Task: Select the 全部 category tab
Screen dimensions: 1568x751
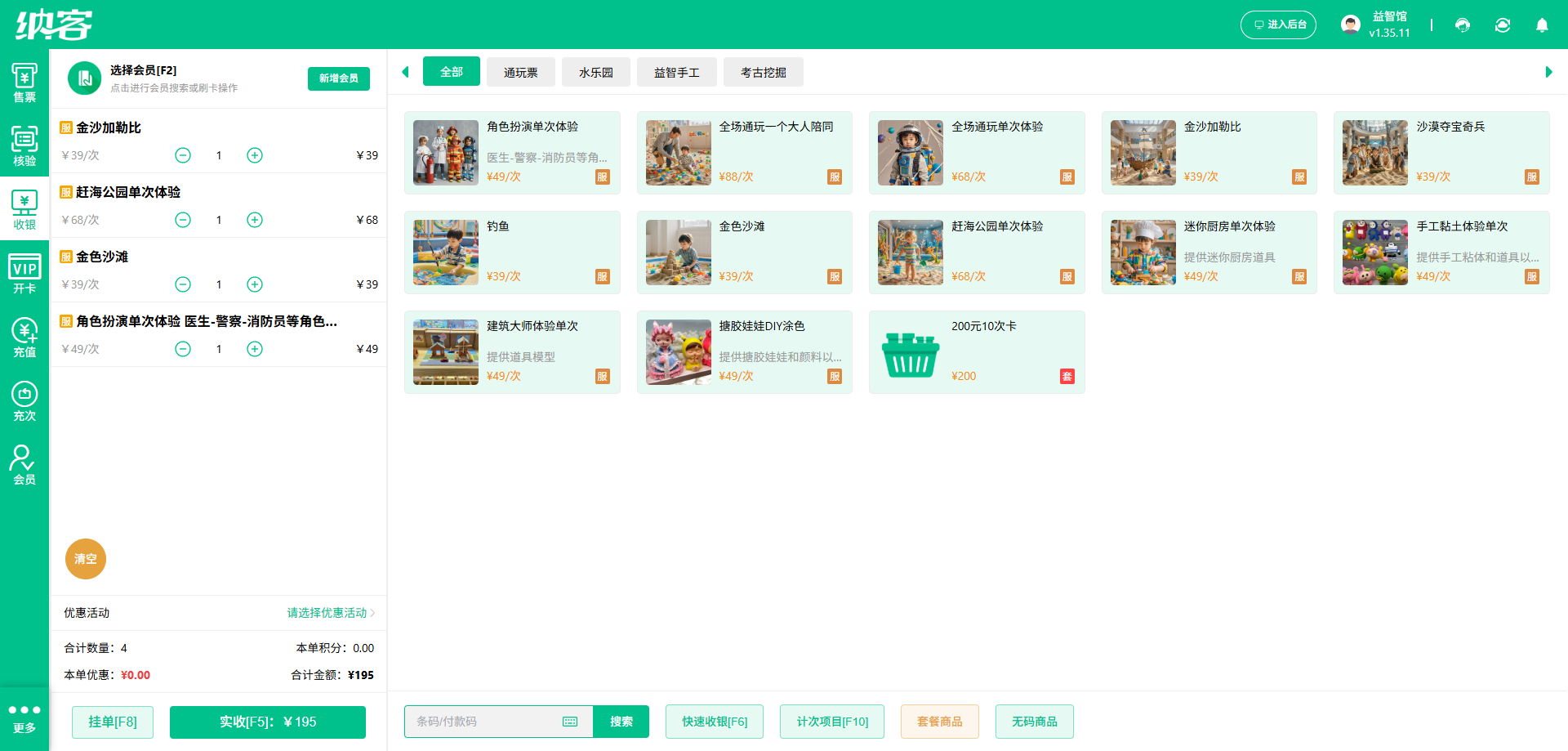Action: click(x=452, y=72)
